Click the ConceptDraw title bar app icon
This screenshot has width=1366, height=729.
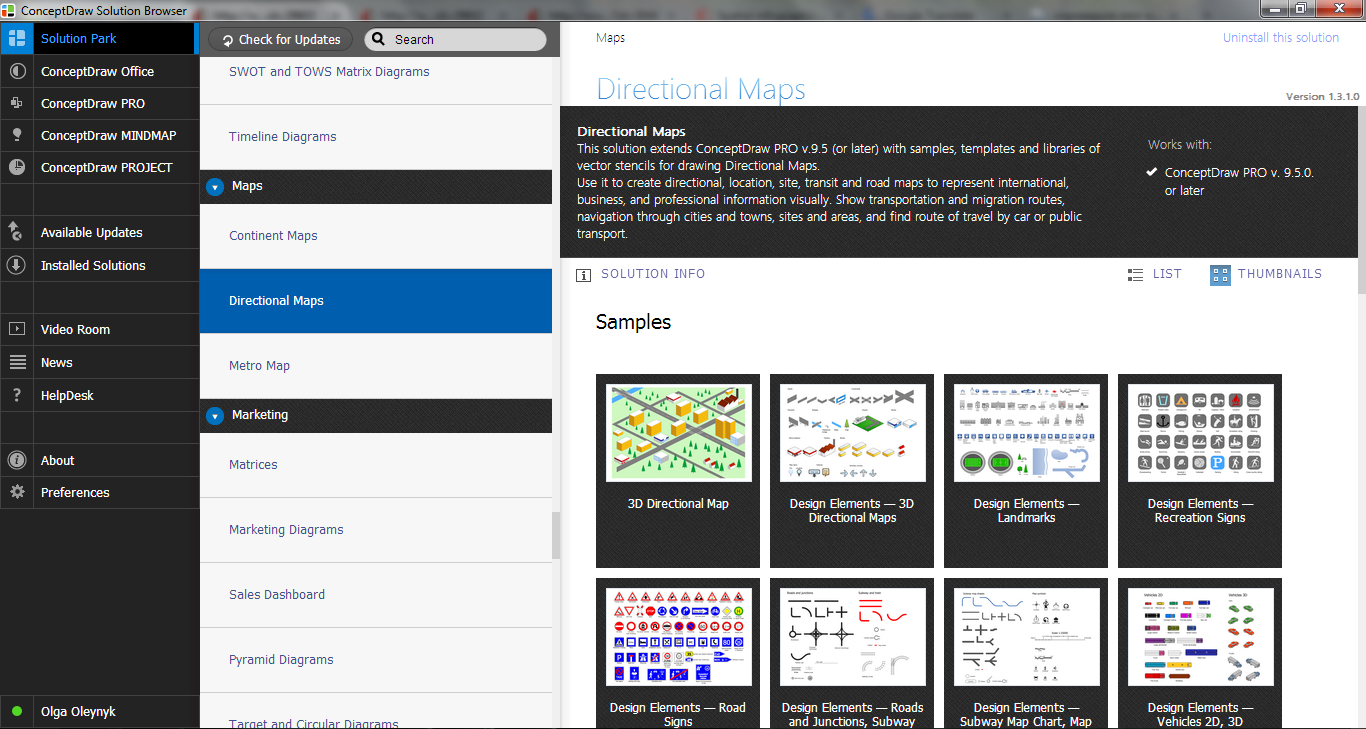tap(10, 10)
